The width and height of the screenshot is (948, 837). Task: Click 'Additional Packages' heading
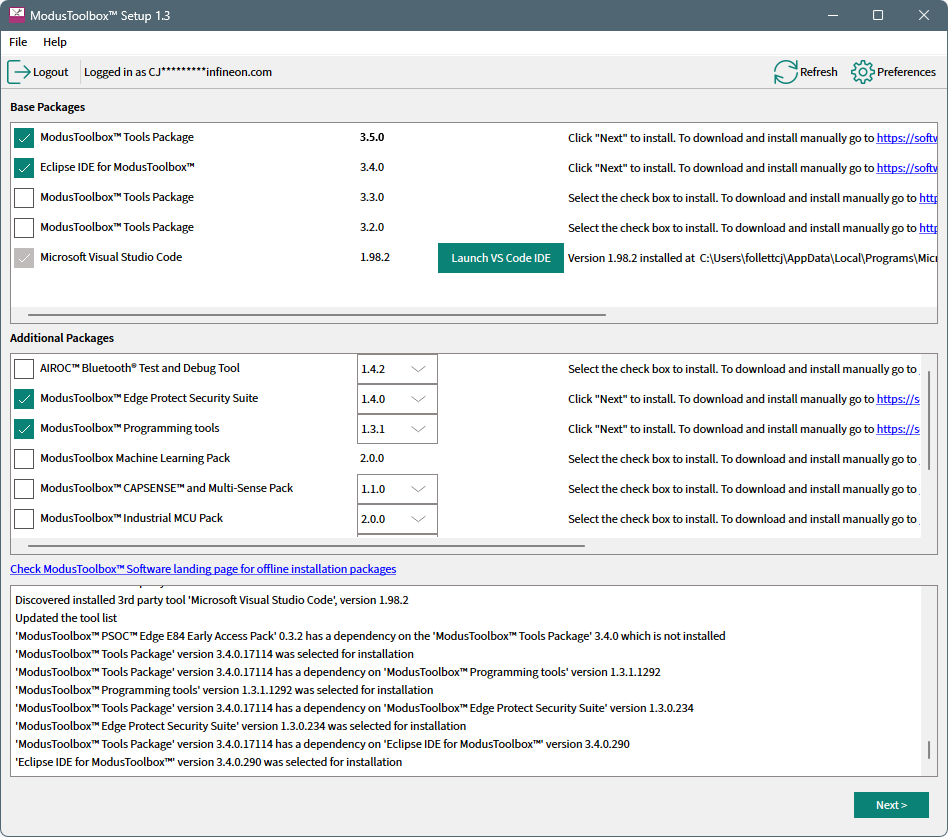(x=62, y=338)
